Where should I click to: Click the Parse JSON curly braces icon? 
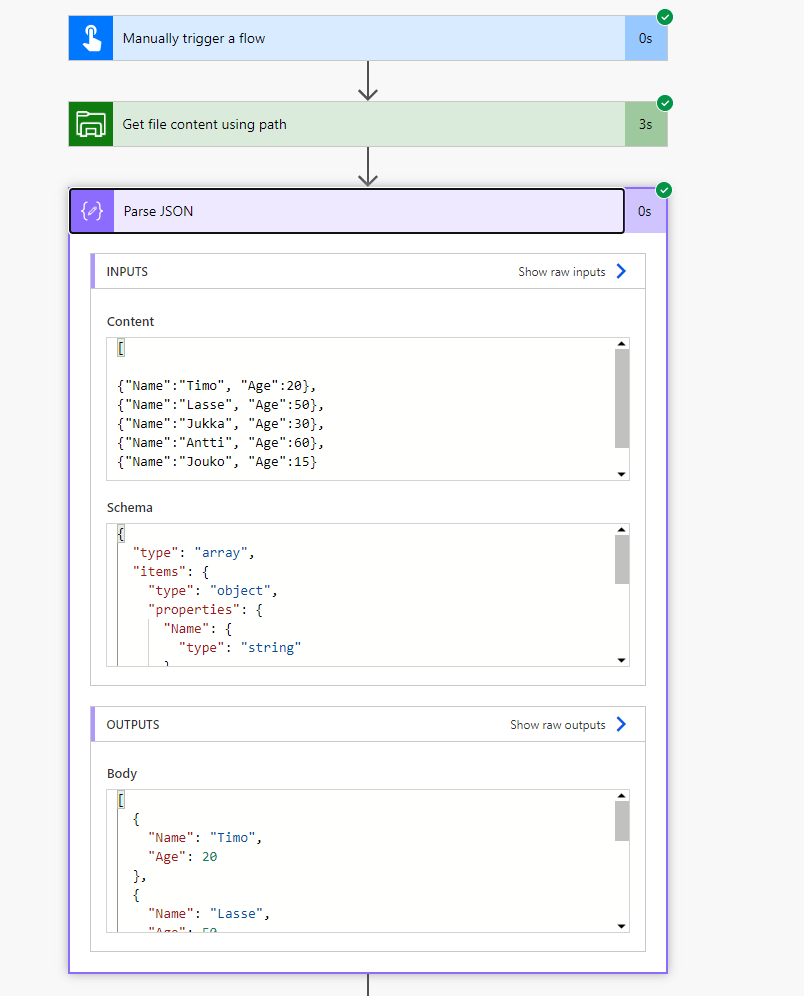click(92, 211)
